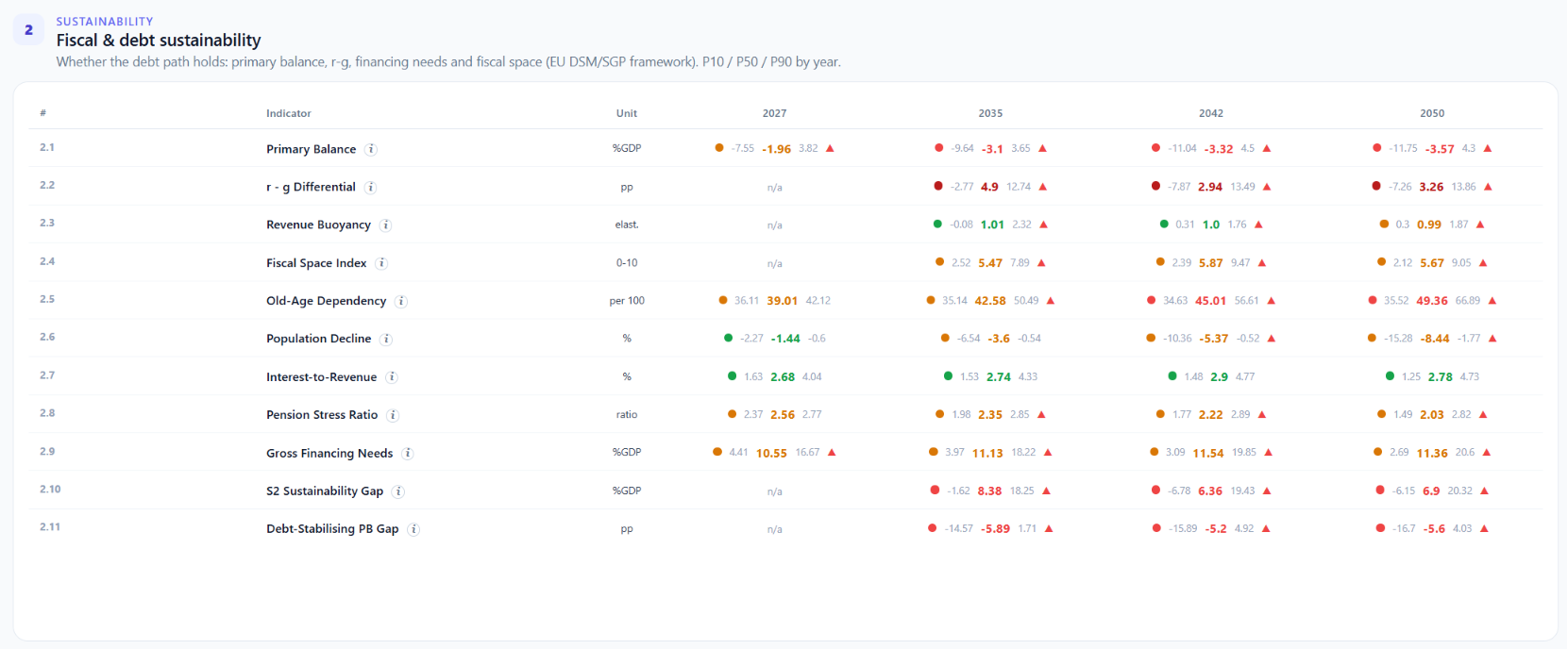Screen dimensions: 1568x649
Task: Open info tooltip for r - g Differential
Action: click(371, 188)
